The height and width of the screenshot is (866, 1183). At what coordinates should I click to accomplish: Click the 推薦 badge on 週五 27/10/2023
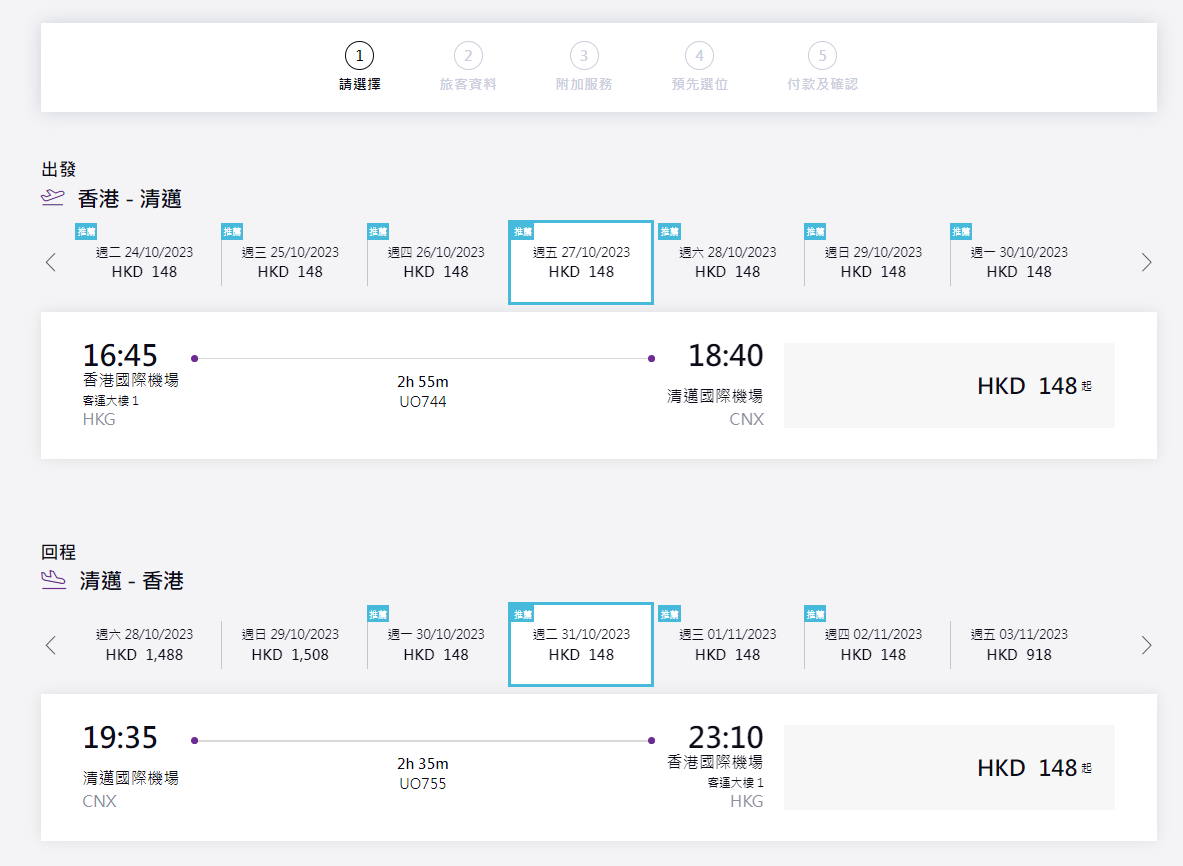(x=521, y=231)
